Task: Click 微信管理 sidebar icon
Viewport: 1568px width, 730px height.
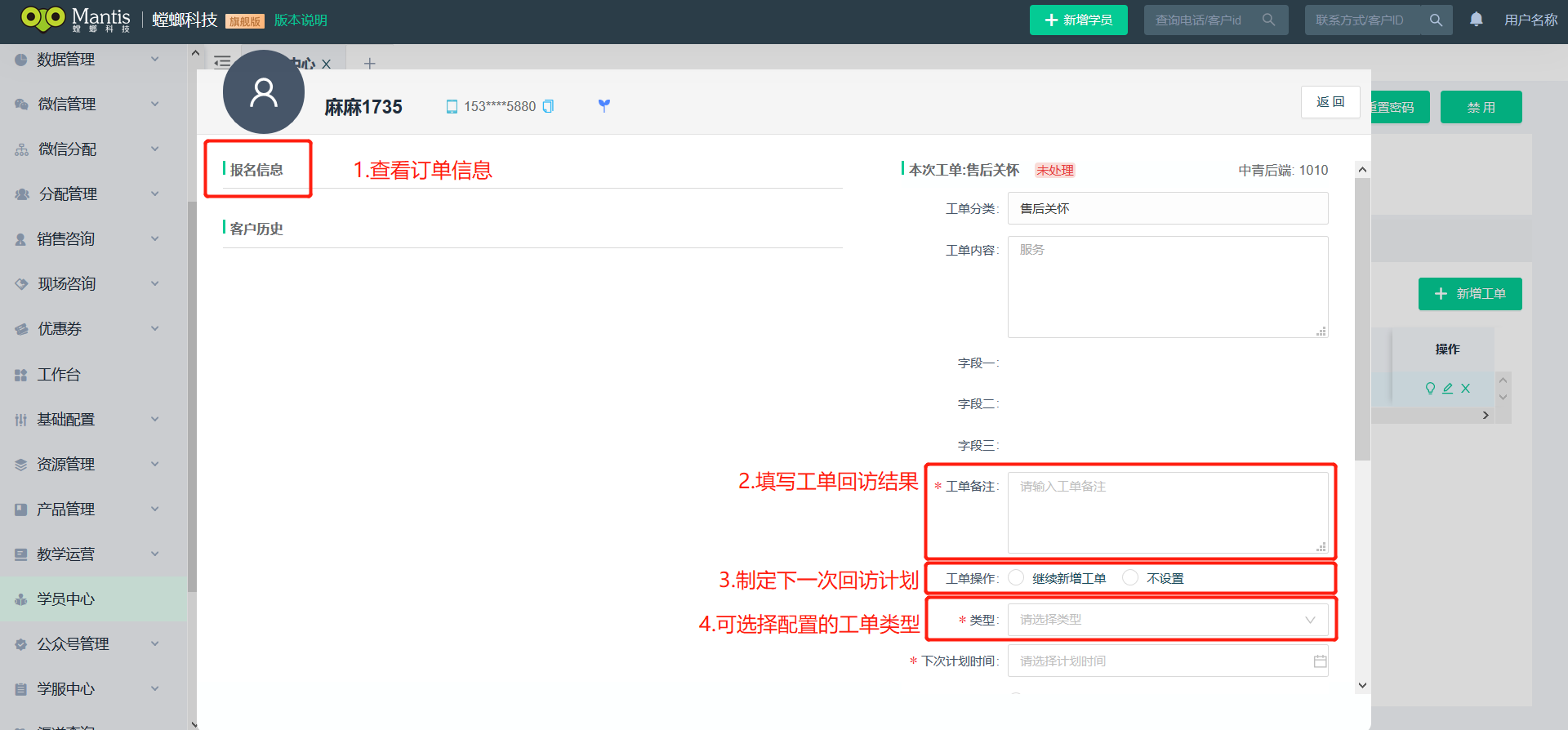Action: point(21,105)
